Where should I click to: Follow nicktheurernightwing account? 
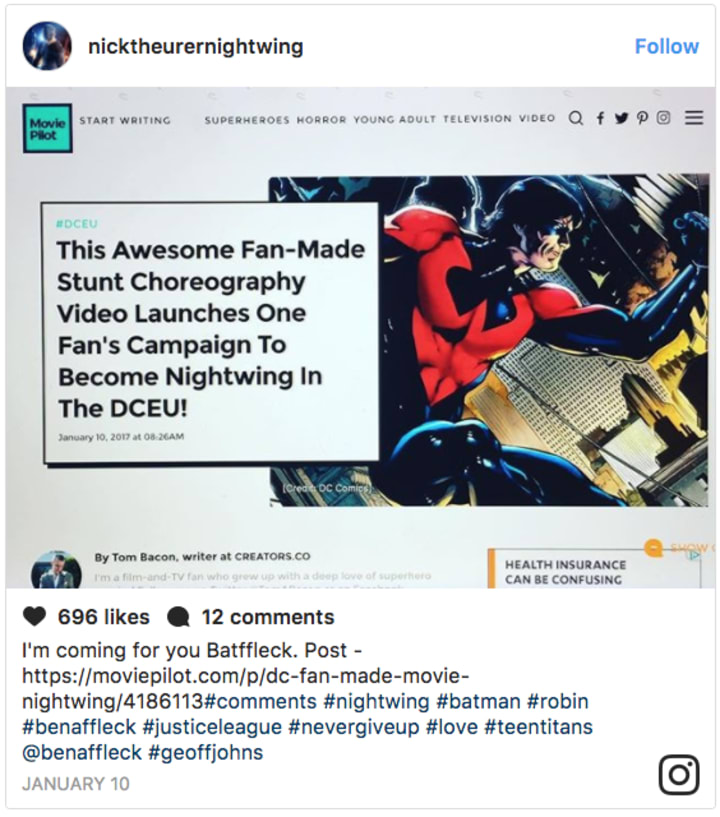[x=666, y=46]
